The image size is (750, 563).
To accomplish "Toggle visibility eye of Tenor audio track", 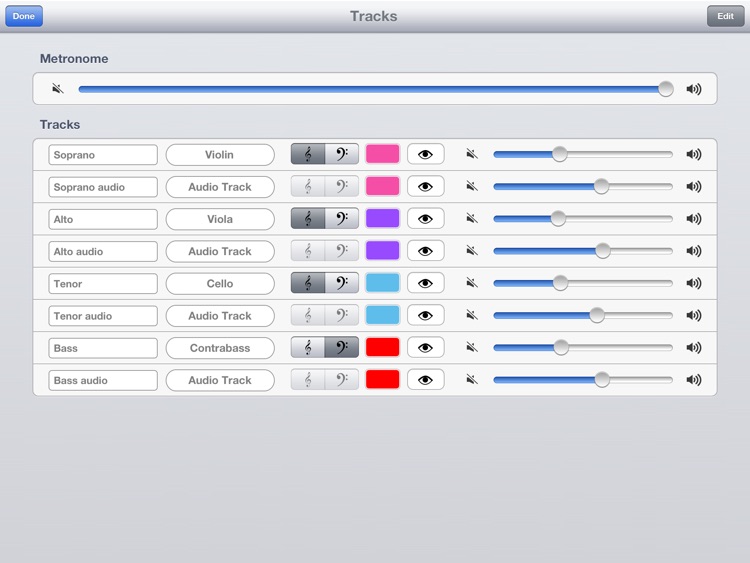I will [x=426, y=315].
